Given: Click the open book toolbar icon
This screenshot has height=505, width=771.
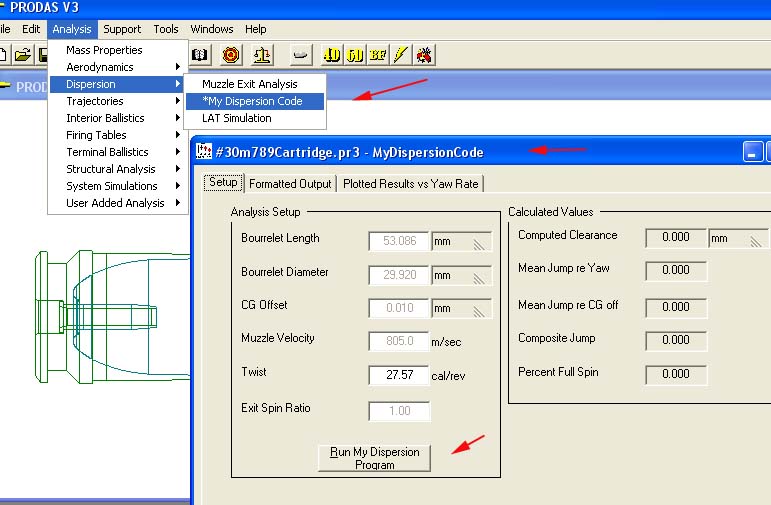Looking at the screenshot, I should click(200, 55).
